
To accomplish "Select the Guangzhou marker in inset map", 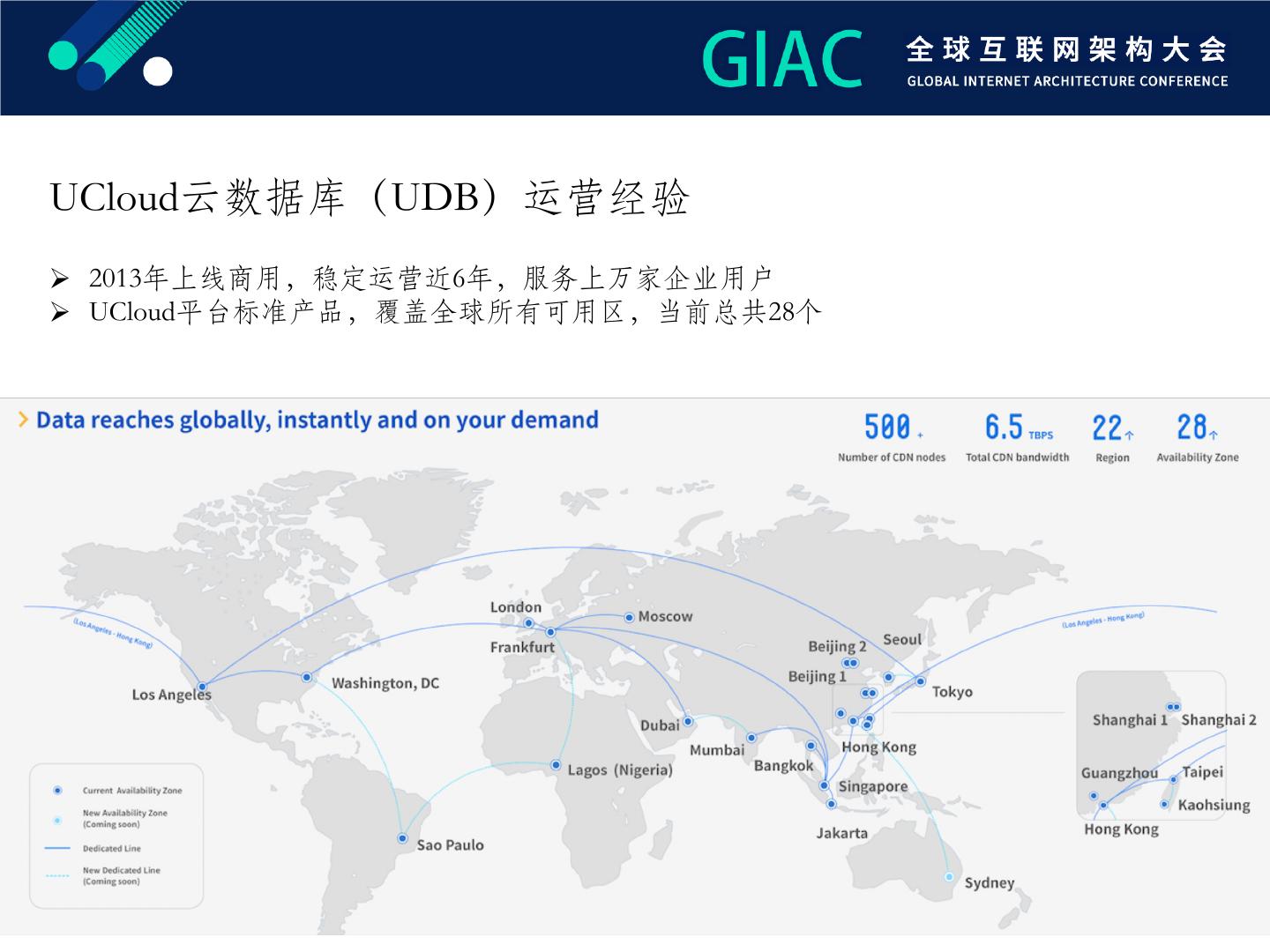I will 1094,795.
